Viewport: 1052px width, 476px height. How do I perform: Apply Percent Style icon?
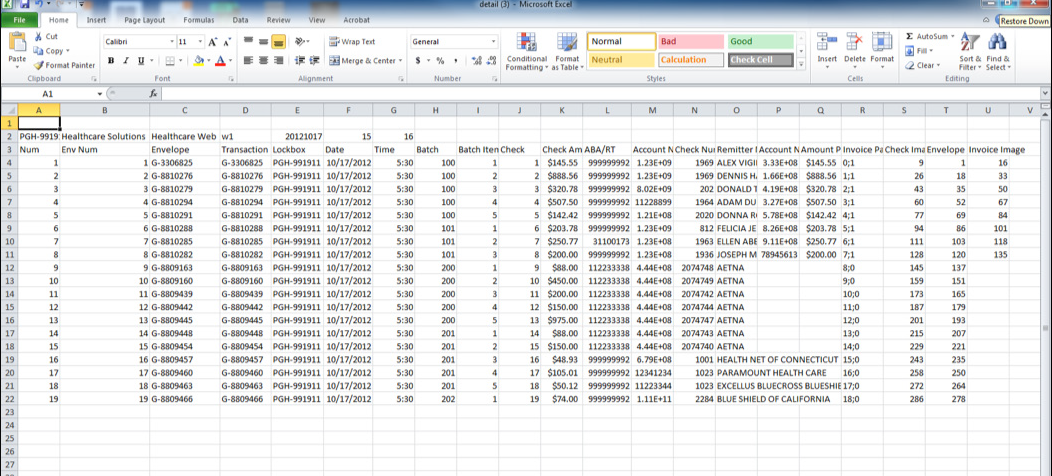coord(440,60)
